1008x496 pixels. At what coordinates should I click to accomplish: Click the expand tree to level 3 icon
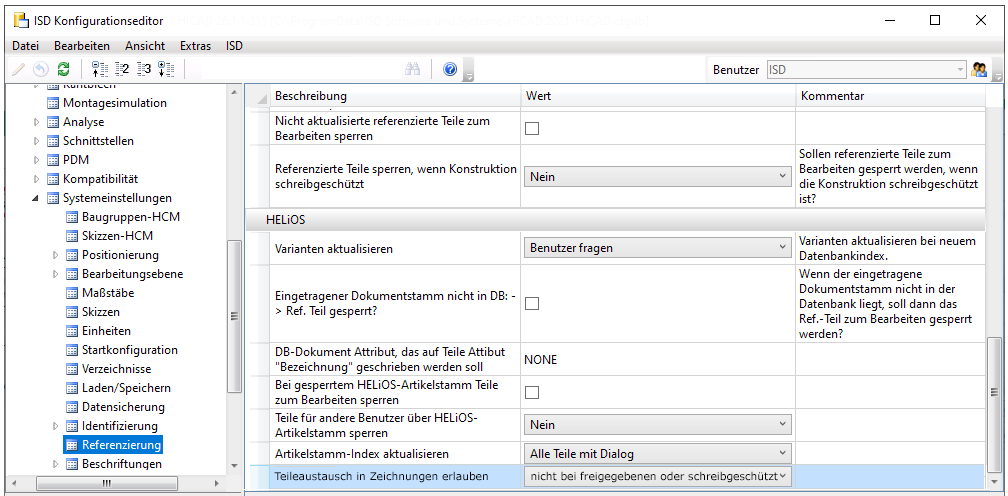pos(144,69)
